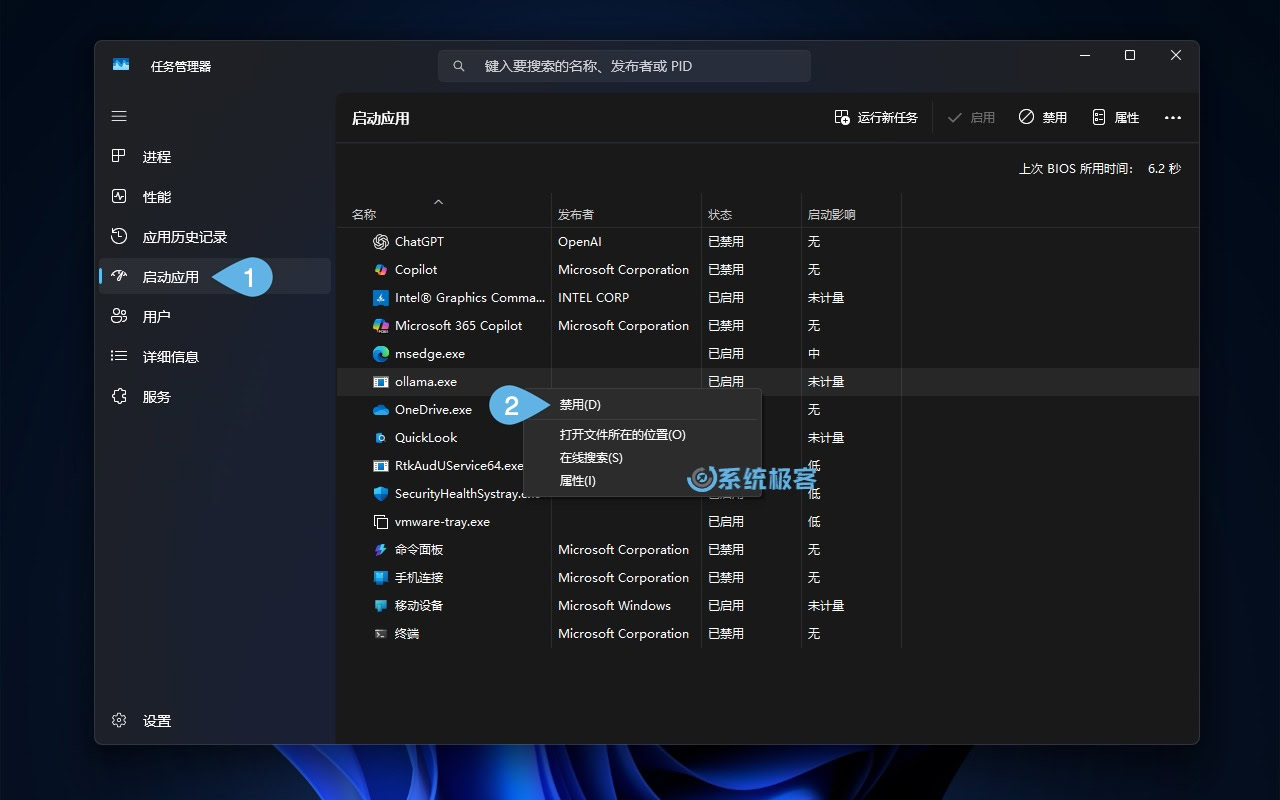Click the 移动设备 startup impact 未计量 cell
1280x800 pixels.
(826, 606)
